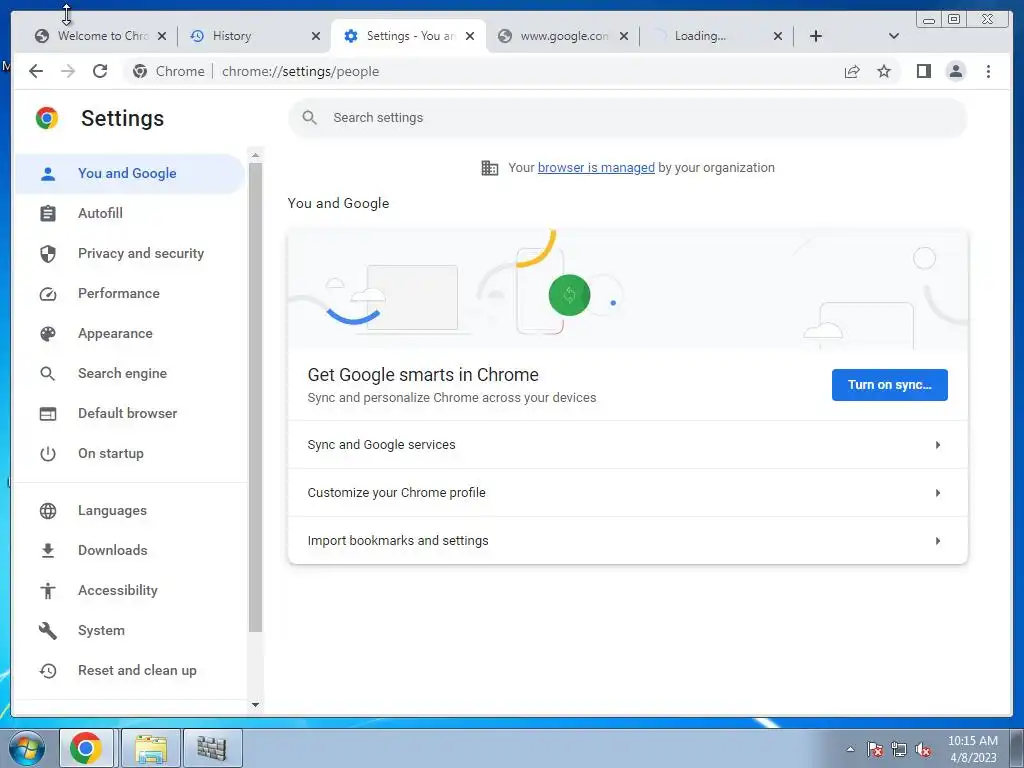Close the Welcome to Chrome tab
This screenshot has height=768, width=1024.
pos(162,36)
